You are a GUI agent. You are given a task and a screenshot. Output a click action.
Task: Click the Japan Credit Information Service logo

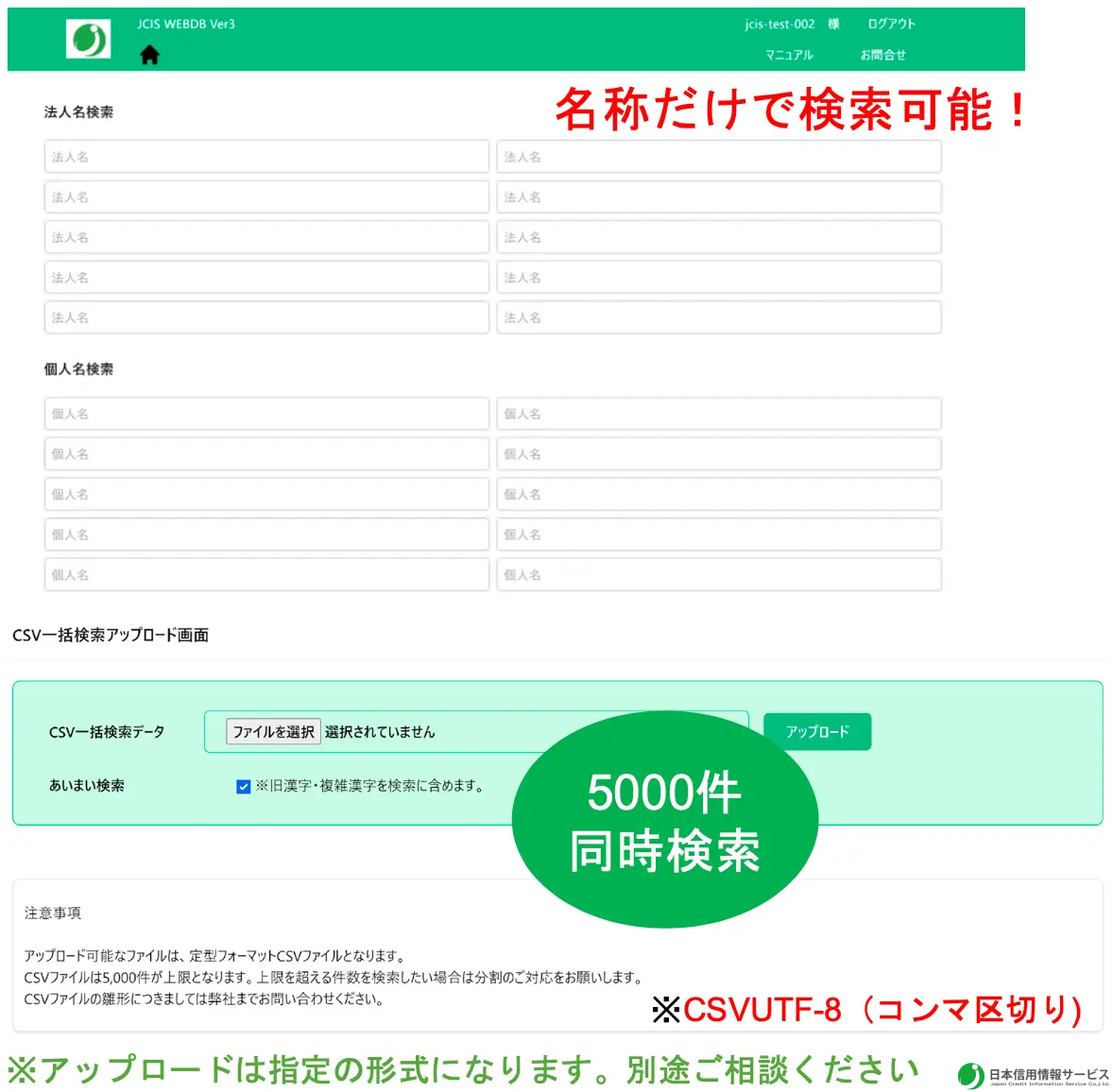pyautogui.click(x=1034, y=1075)
